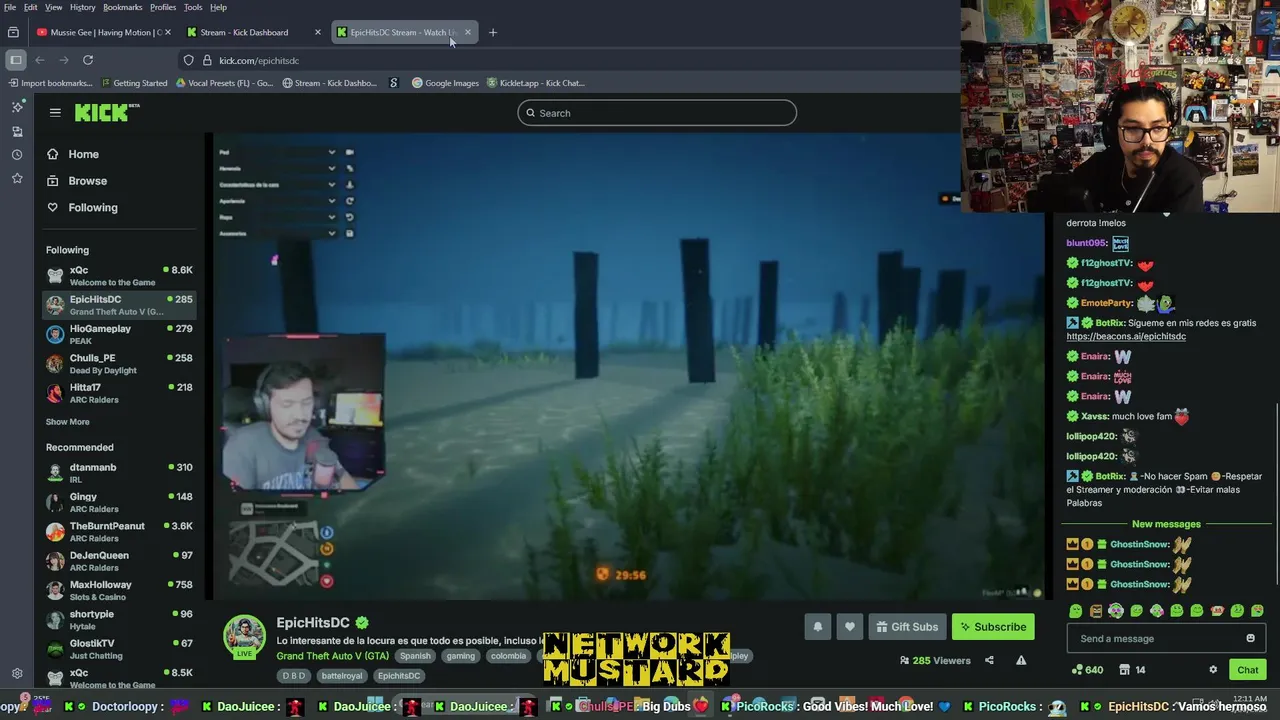
Task: Click the report warning triangle icon
Action: click(1021, 660)
